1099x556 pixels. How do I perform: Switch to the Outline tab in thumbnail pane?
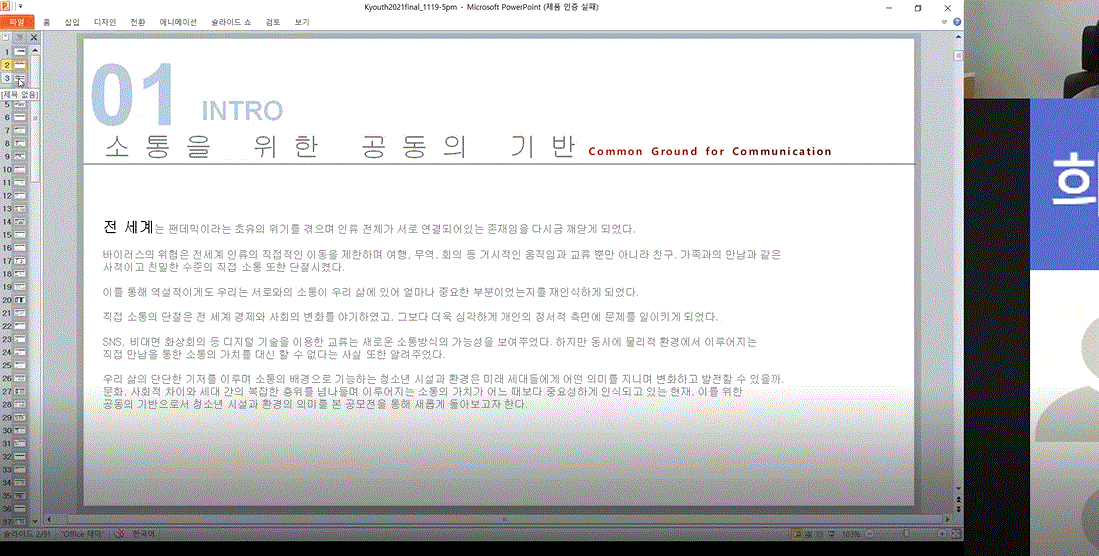coord(20,37)
